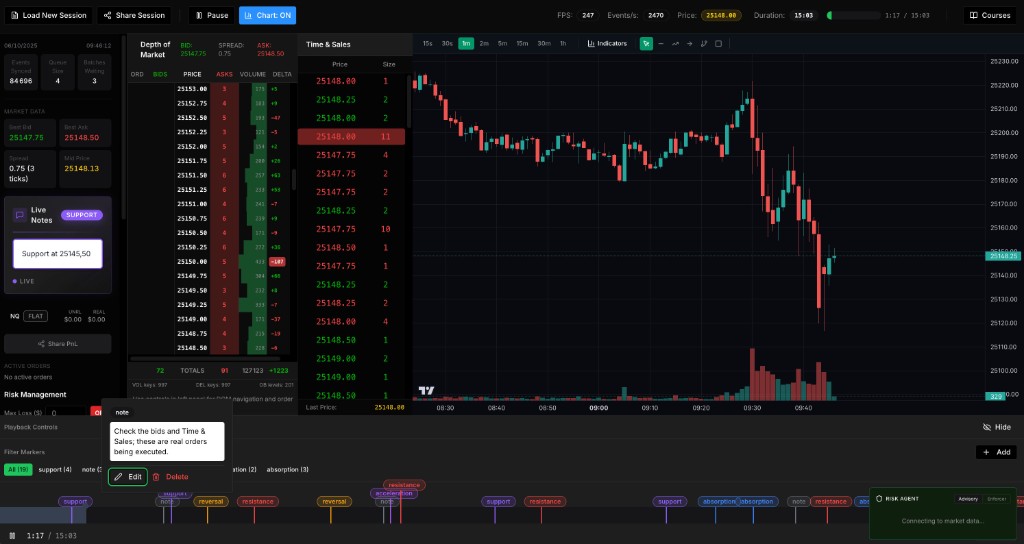Switch chart timeframe to 30s
Screen dimensions: 1024x544
tap(447, 44)
